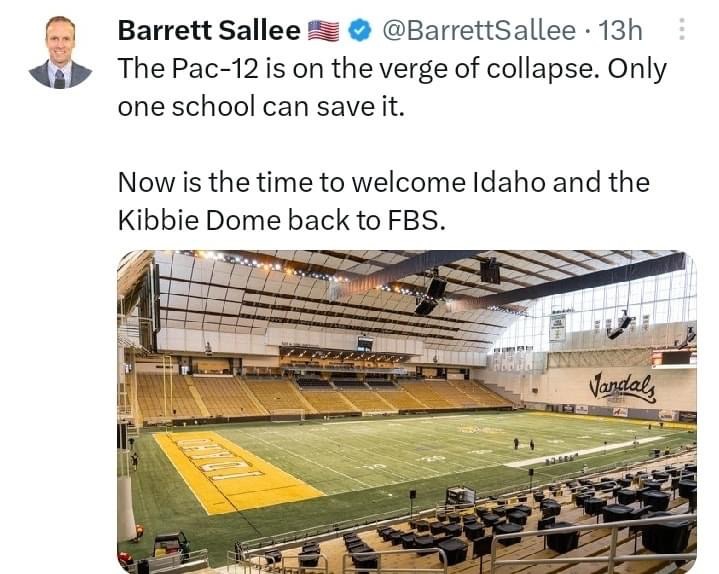Click the US flag emoji beside name

324,31
